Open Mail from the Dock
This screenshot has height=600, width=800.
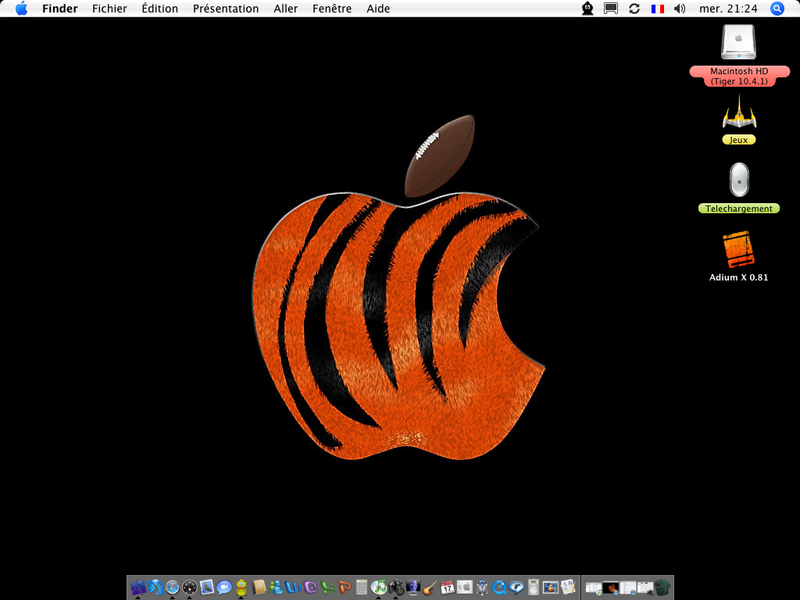(207, 588)
